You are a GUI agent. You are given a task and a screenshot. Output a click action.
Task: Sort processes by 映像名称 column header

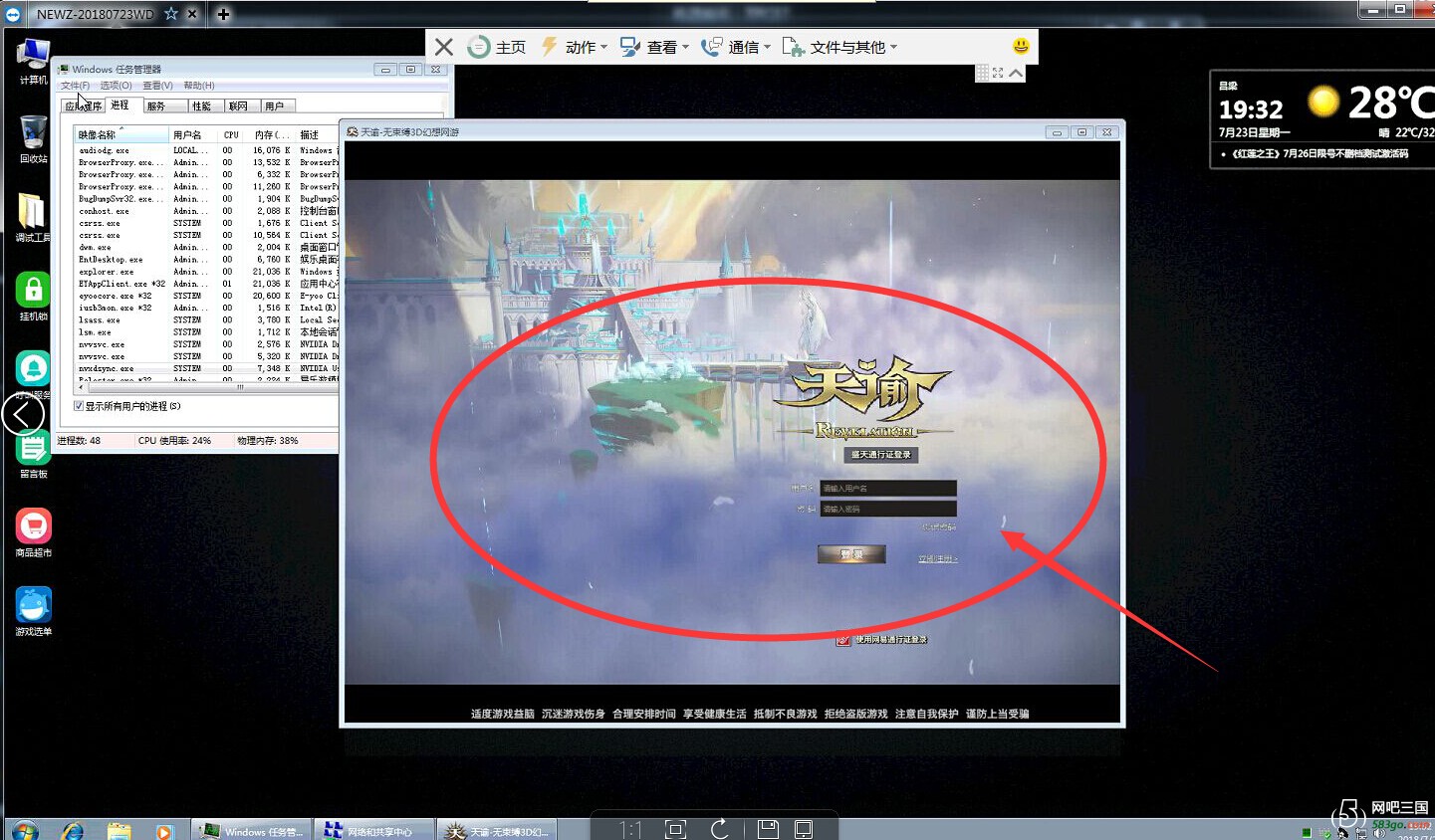tap(120, 134)
